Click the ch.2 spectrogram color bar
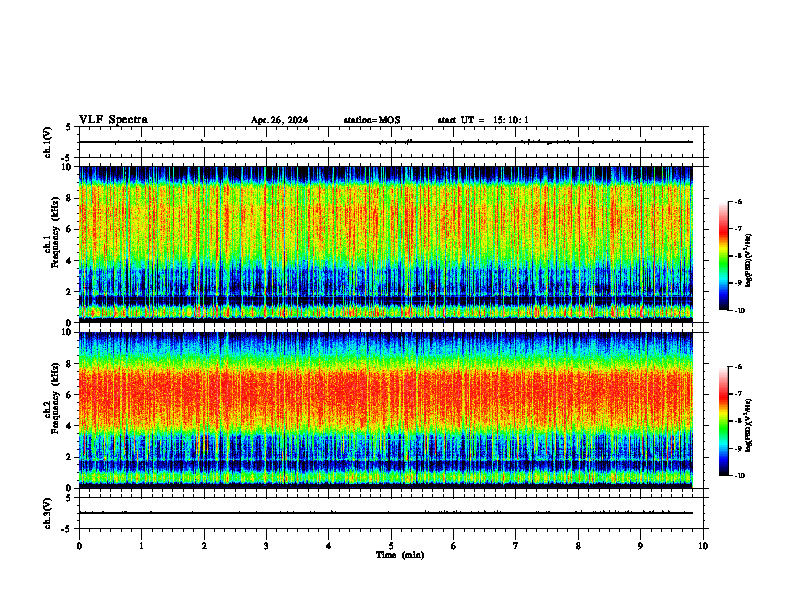This screenshot has height=612, width=792. [724, 421]
